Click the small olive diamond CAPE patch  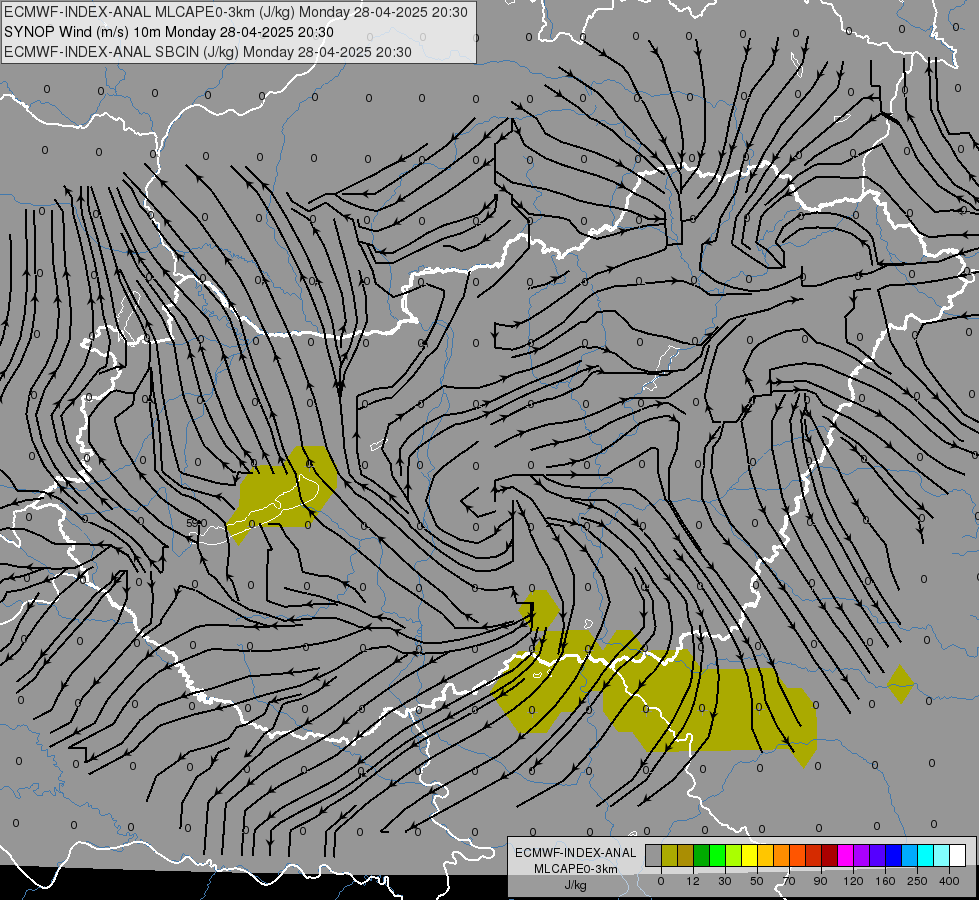point(900,684)
